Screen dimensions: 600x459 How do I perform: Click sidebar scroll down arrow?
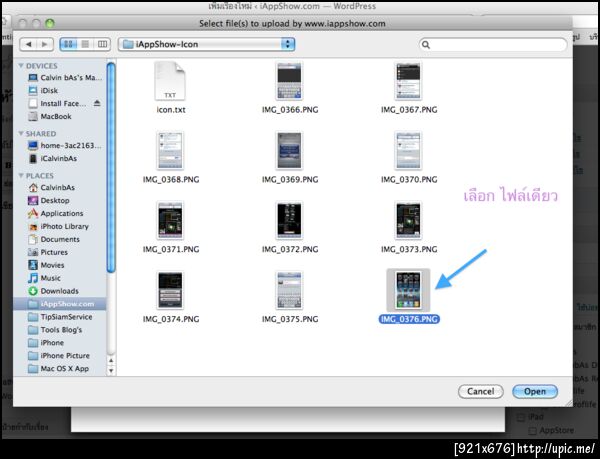111,370
